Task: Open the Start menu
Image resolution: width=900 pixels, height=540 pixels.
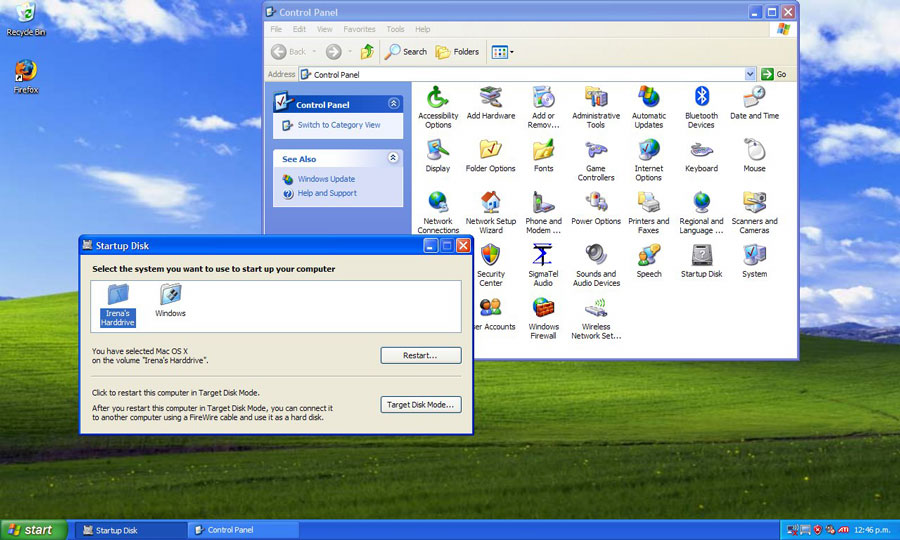Action: (x=34, y=530)
